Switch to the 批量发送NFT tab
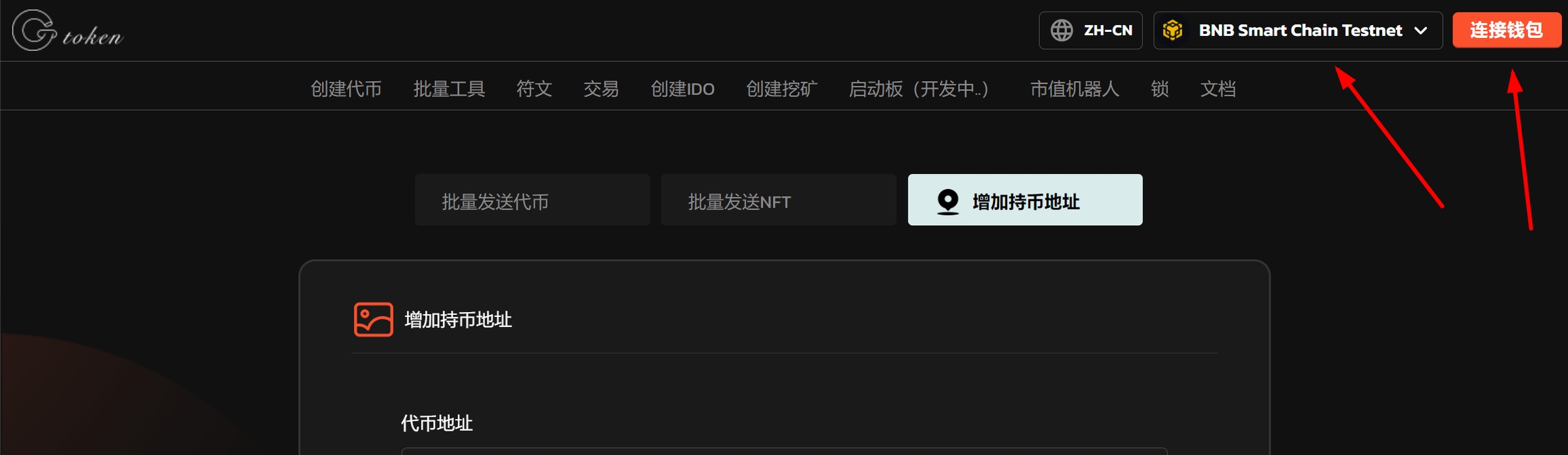Image resolution: width=1568 pixels, height=455 pixels. pos(779,200)
